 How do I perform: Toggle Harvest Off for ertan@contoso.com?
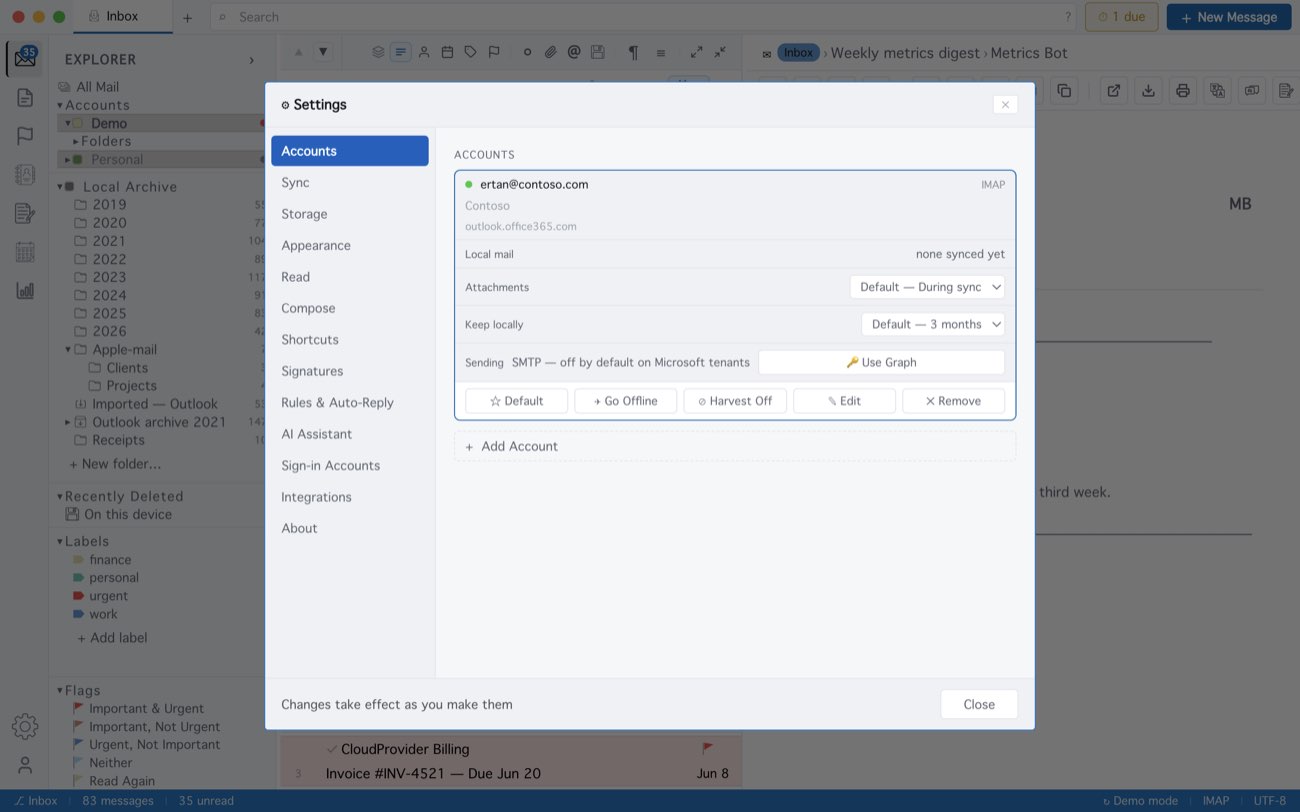[735, 401]
